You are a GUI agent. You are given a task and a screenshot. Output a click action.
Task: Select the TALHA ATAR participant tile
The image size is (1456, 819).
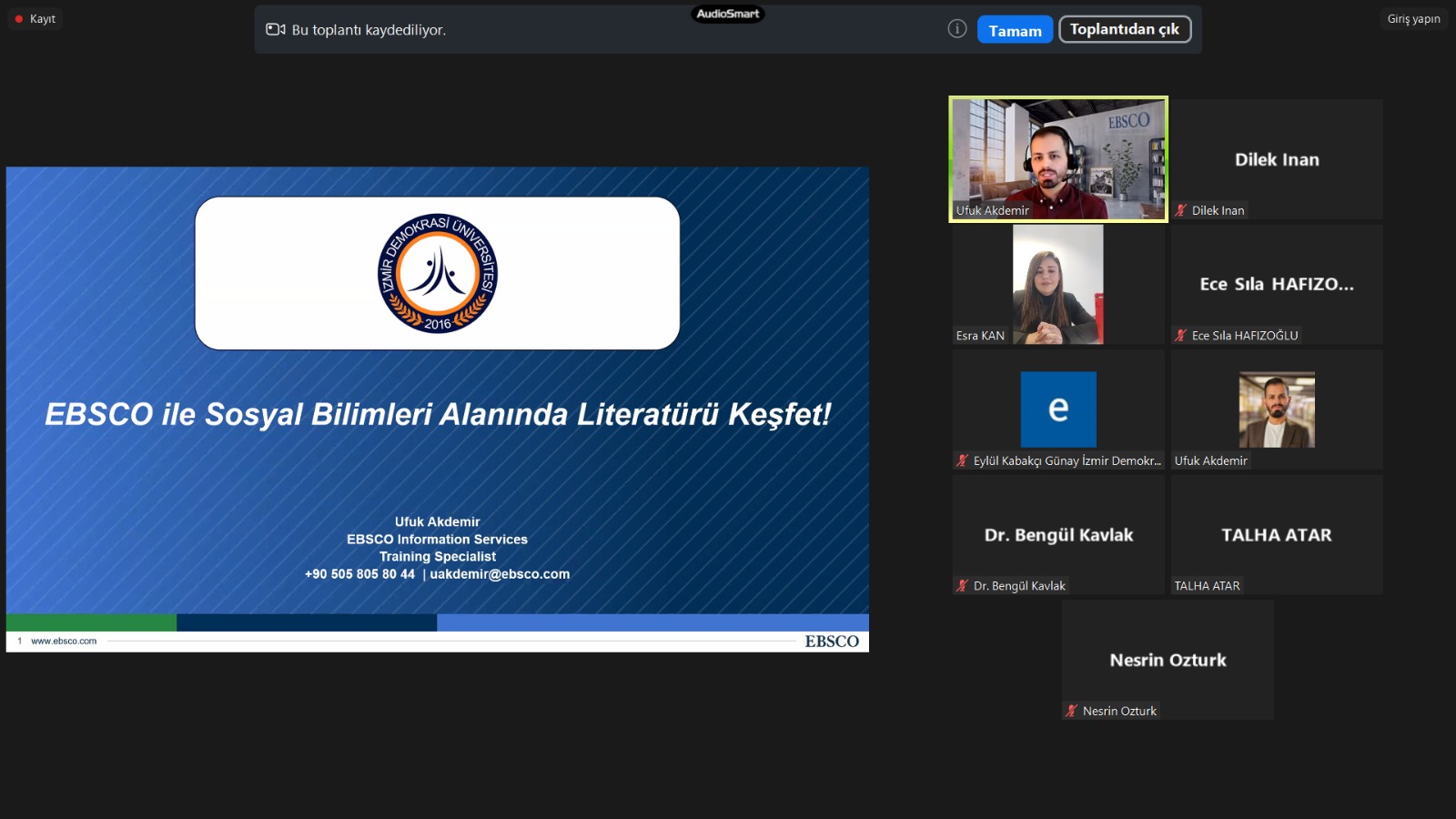[1276, 535]
